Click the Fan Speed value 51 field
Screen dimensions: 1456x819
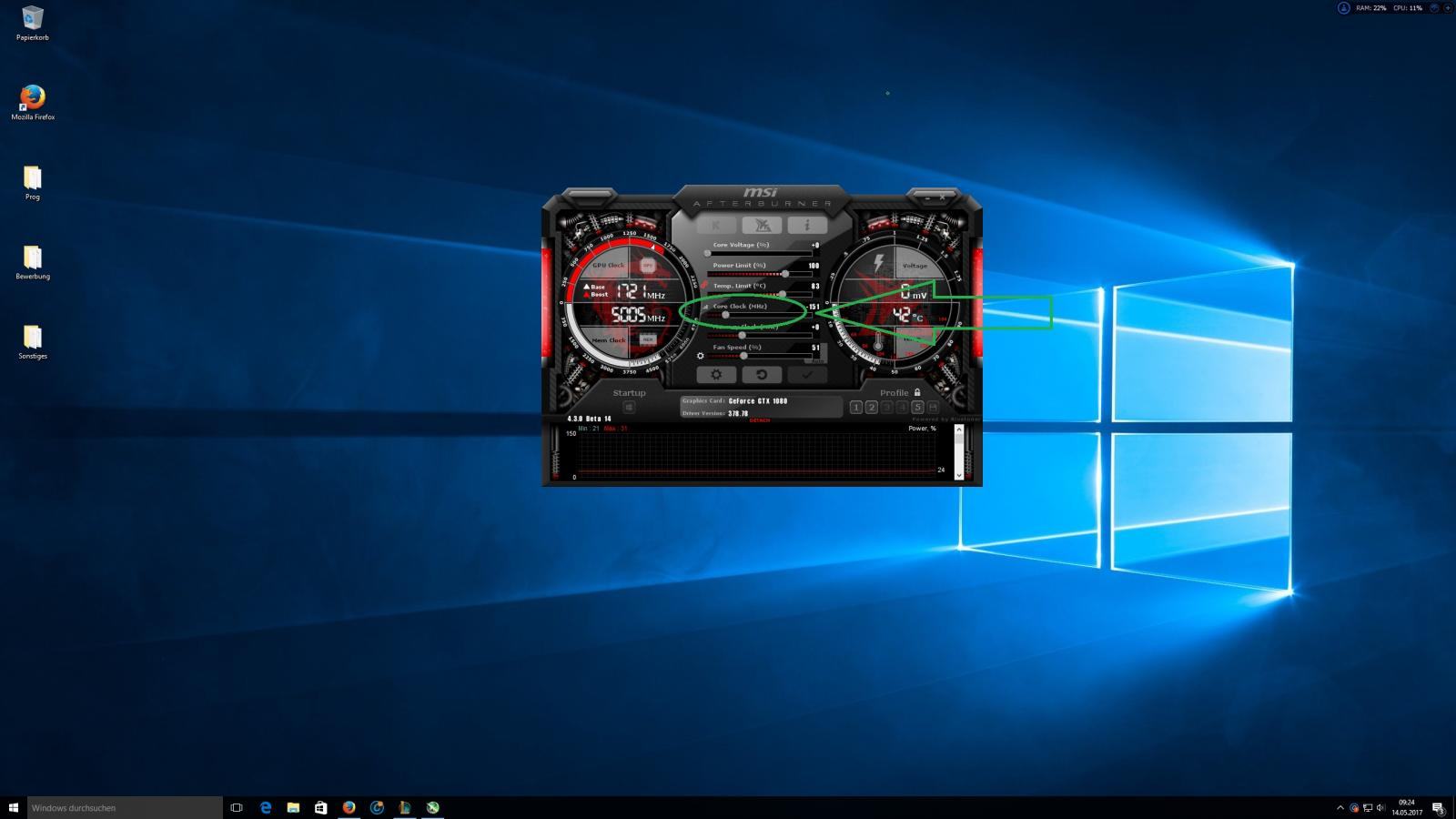pyautogui.click(x=815, y=348)
